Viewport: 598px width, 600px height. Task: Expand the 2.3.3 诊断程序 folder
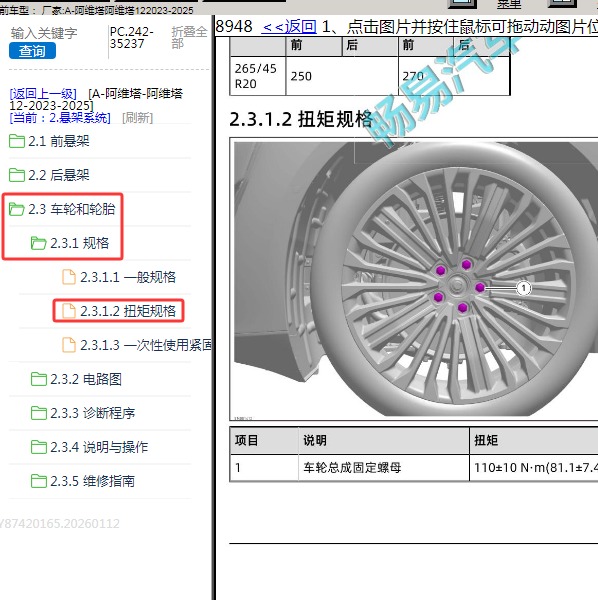[92, 413]
